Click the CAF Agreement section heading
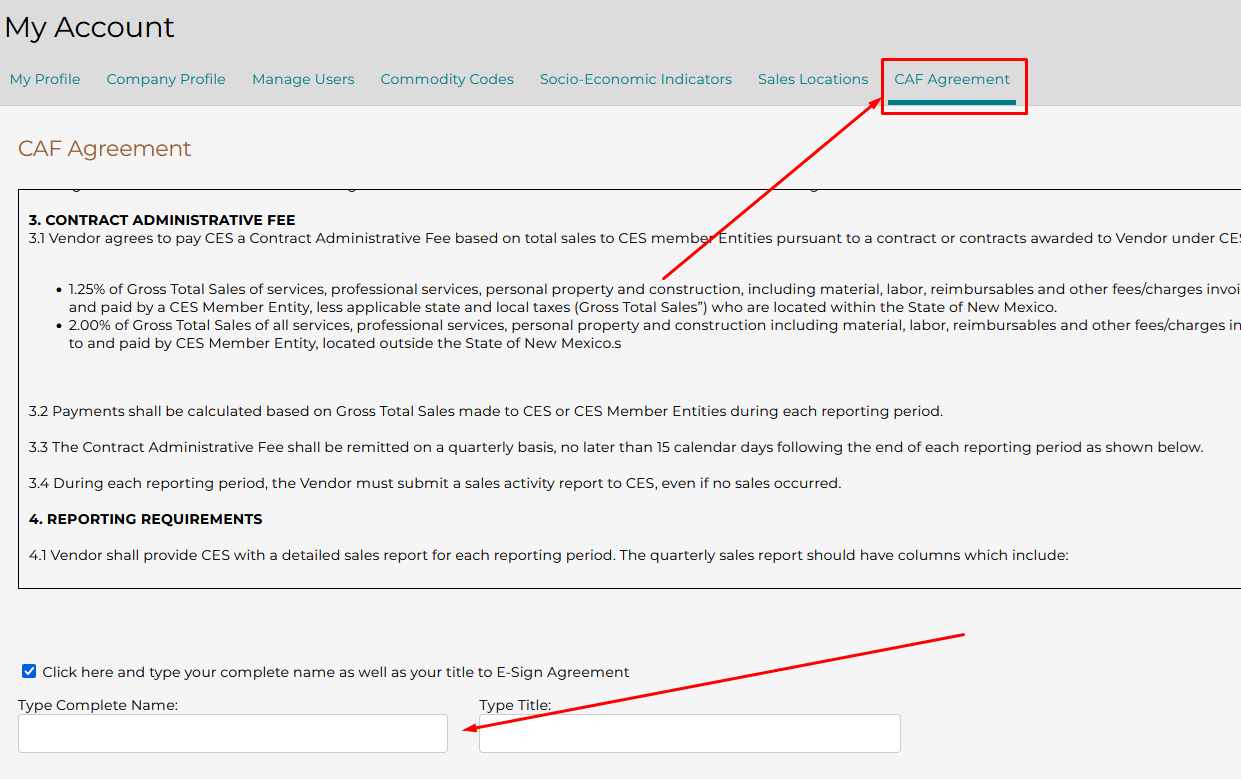 coord(105,149)
